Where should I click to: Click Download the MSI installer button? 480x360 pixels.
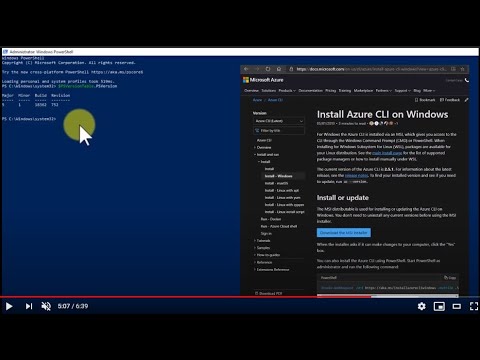click(344, 233)
